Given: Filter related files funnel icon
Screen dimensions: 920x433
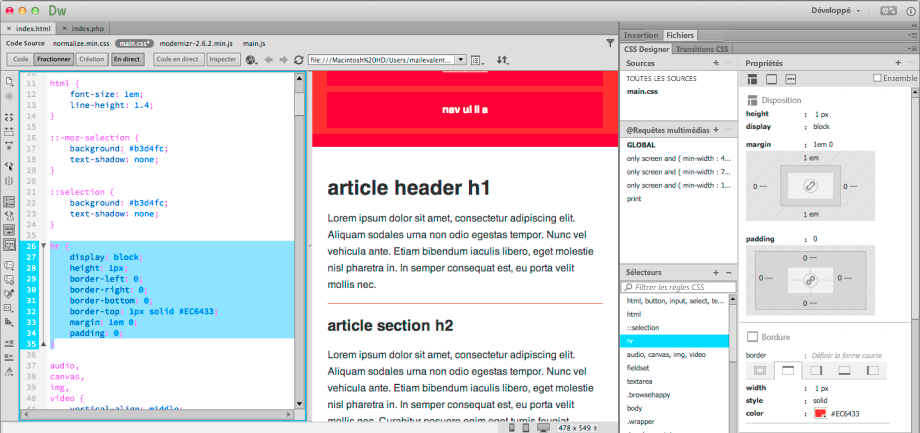Looking at the screenshot, I should [x=610, y=43].
